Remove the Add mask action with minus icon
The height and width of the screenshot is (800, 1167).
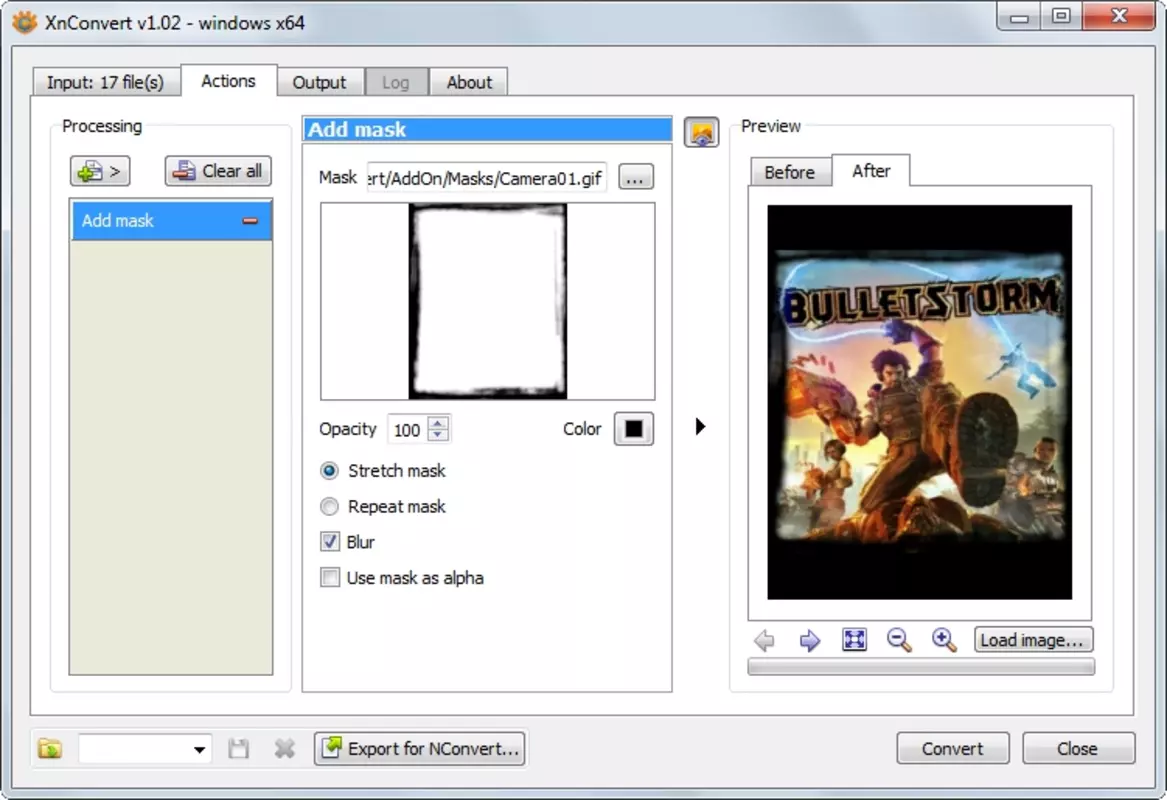click(250, 221)
